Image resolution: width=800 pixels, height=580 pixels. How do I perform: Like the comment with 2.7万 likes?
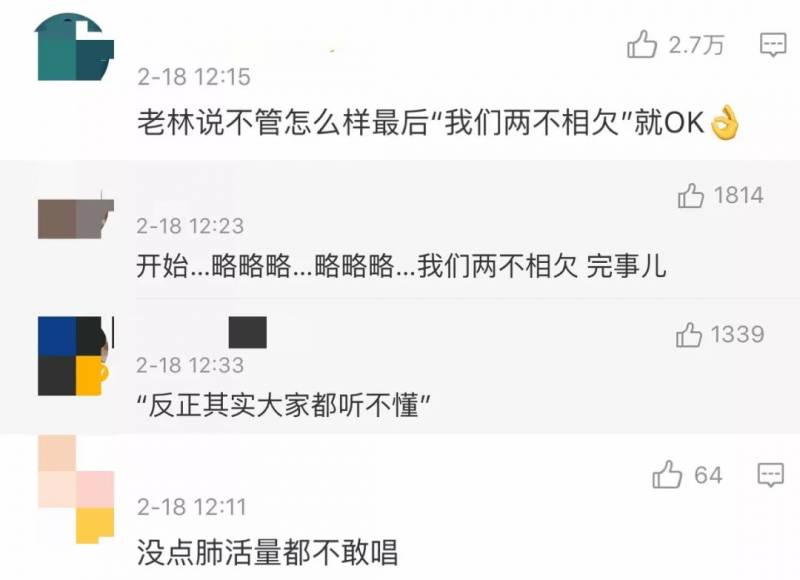pos(642,44)
